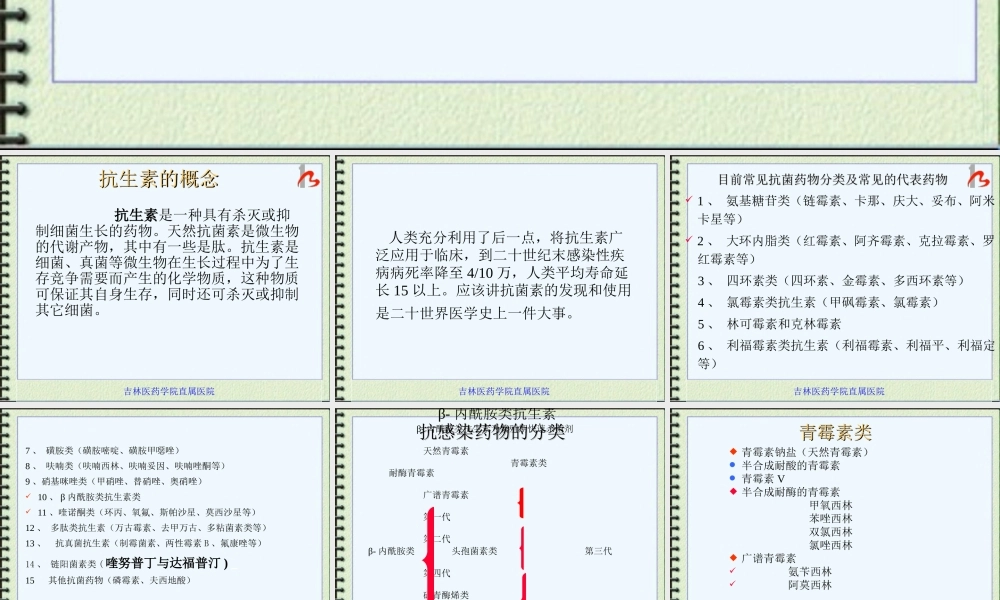Open the 青霉素类 slide title
The image size is (1000, 600).
[837, 431]
